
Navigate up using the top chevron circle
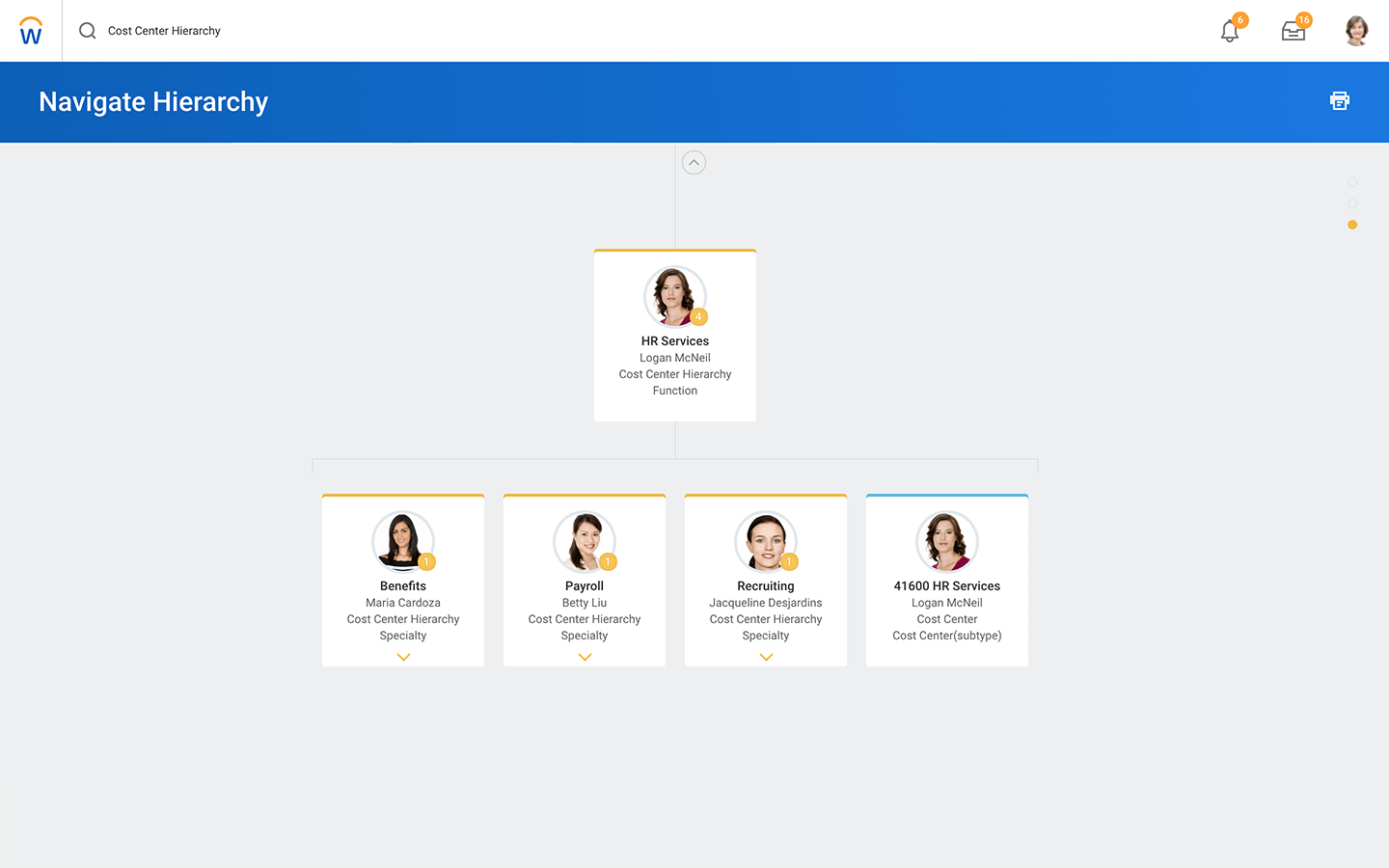coord(694,163)
